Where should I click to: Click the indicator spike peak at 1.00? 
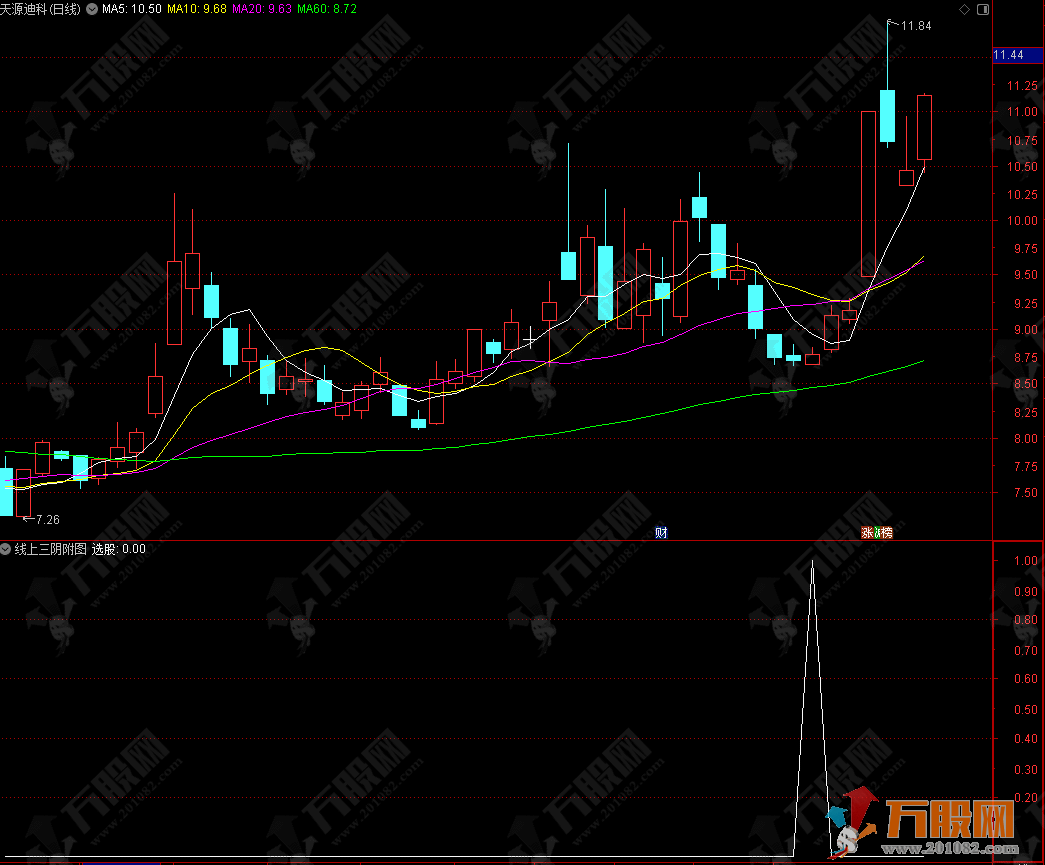tap(812, 562)
